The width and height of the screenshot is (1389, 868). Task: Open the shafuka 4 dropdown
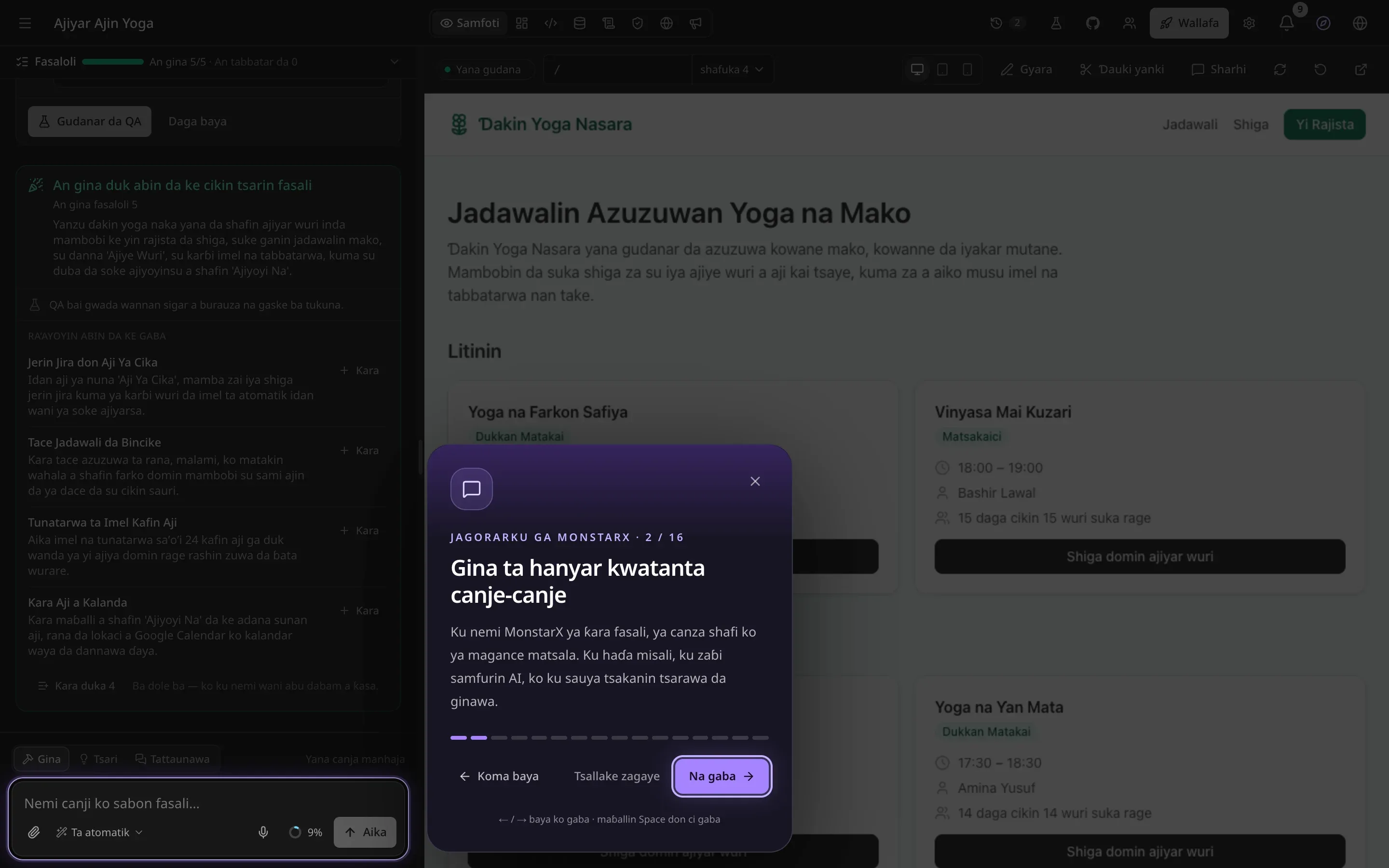(x=732, y=69)
